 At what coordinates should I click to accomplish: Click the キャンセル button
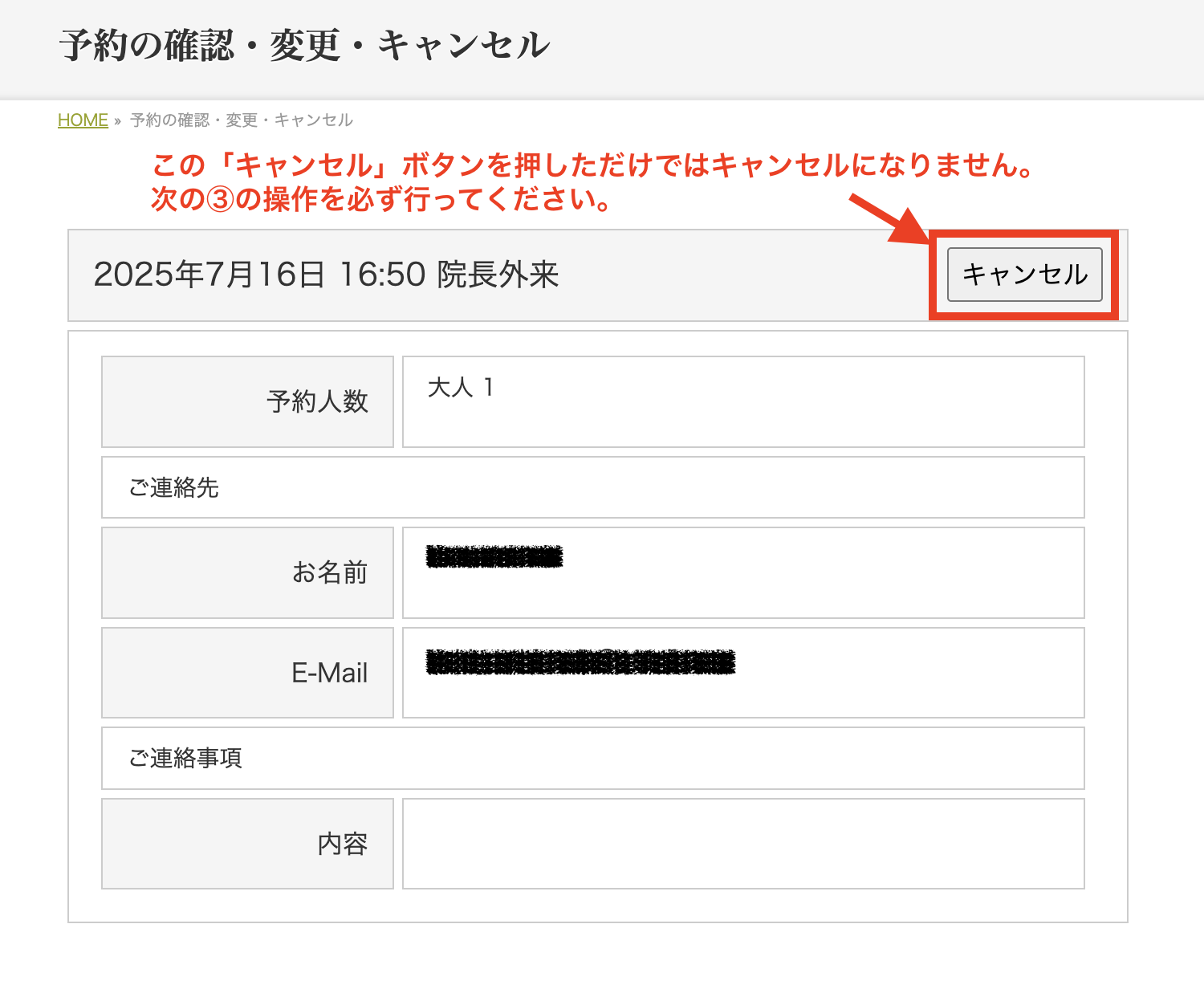point(1025,275)
